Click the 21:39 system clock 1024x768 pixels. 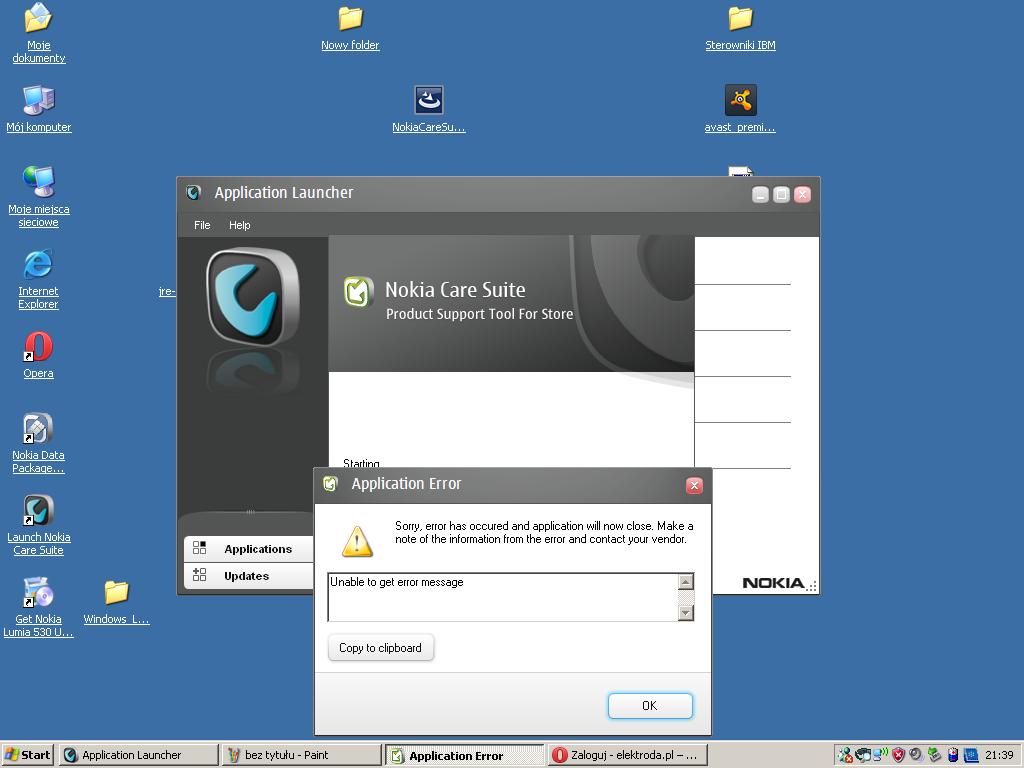999,755
